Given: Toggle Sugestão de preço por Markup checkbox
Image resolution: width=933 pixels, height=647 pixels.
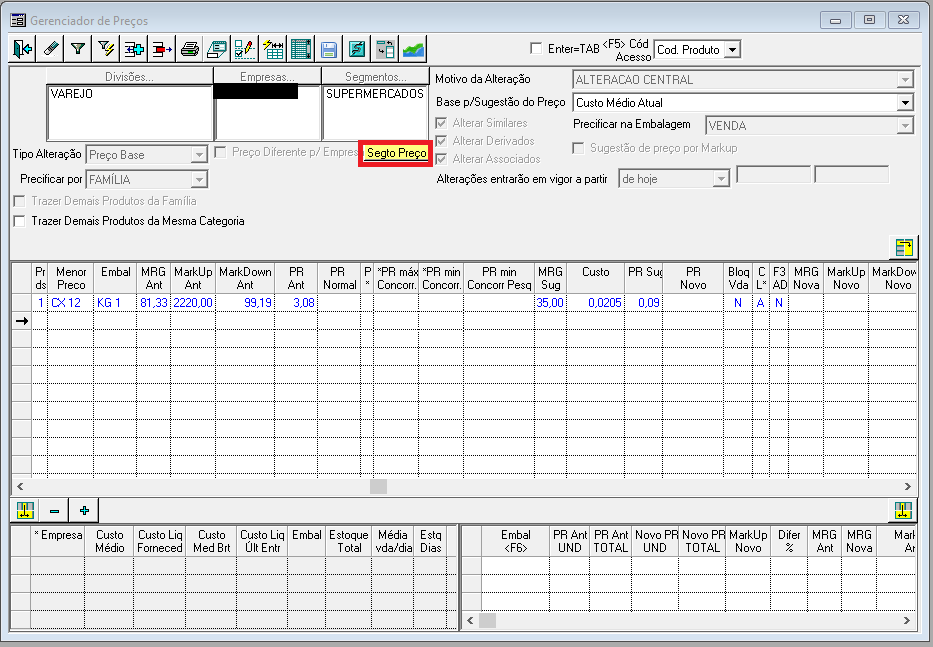Looking at the screenshot, I should (578, 148).
